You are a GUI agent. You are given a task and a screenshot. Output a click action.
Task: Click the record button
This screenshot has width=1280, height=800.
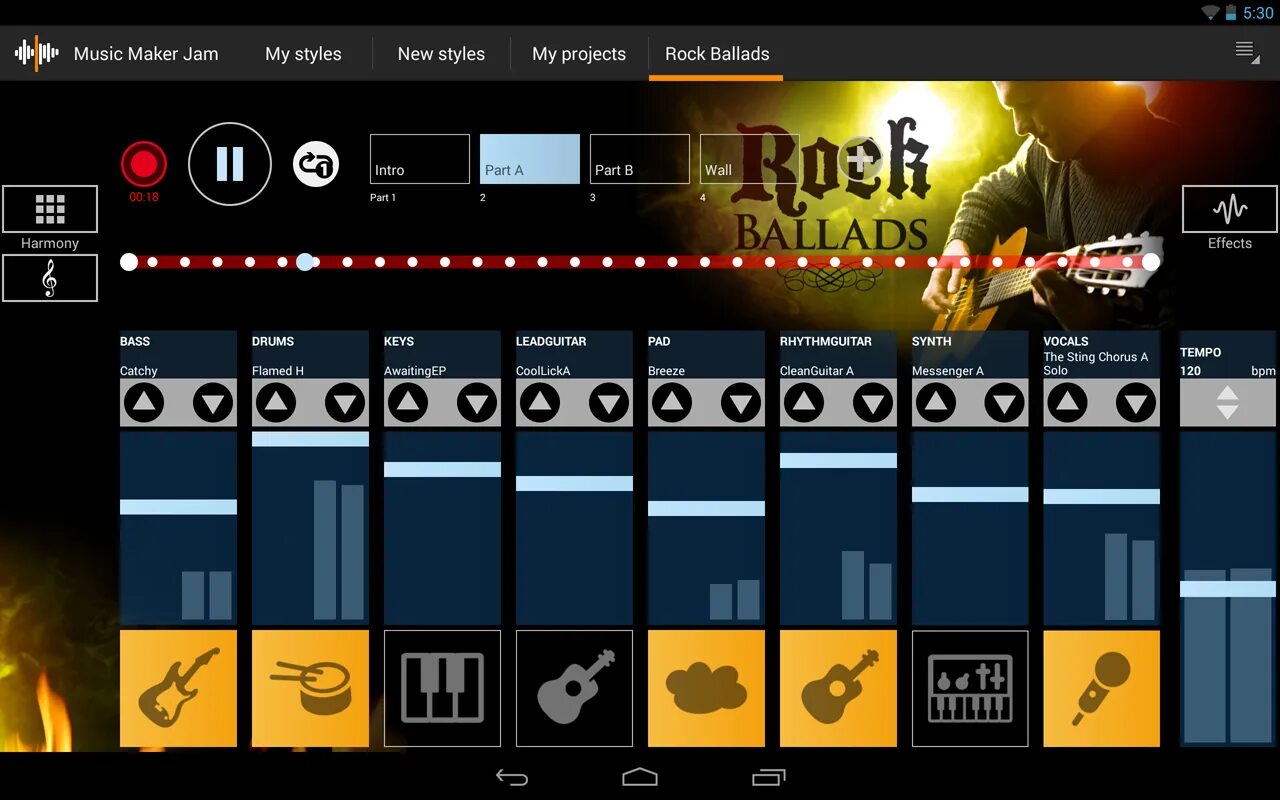point(144,165)
